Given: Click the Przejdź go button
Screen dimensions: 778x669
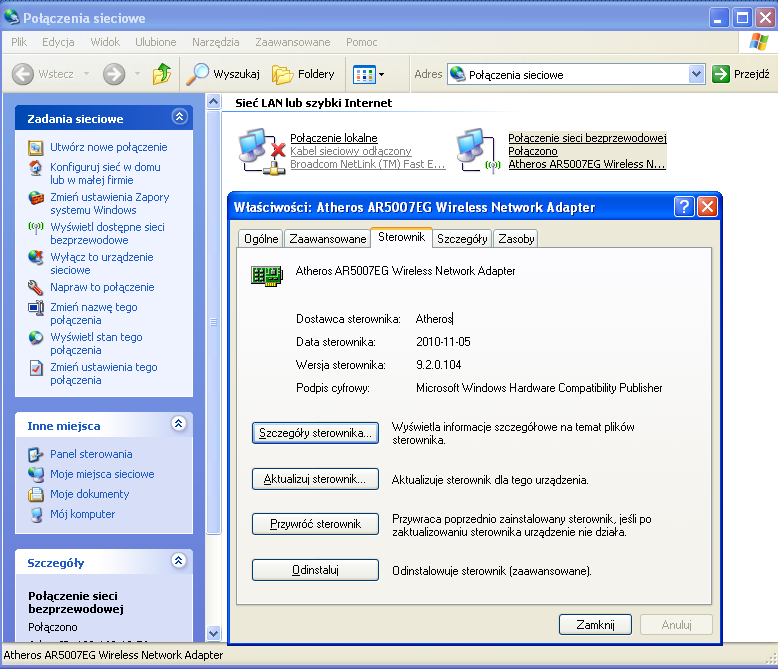Looking at the screenshot, I should point(741,74).
